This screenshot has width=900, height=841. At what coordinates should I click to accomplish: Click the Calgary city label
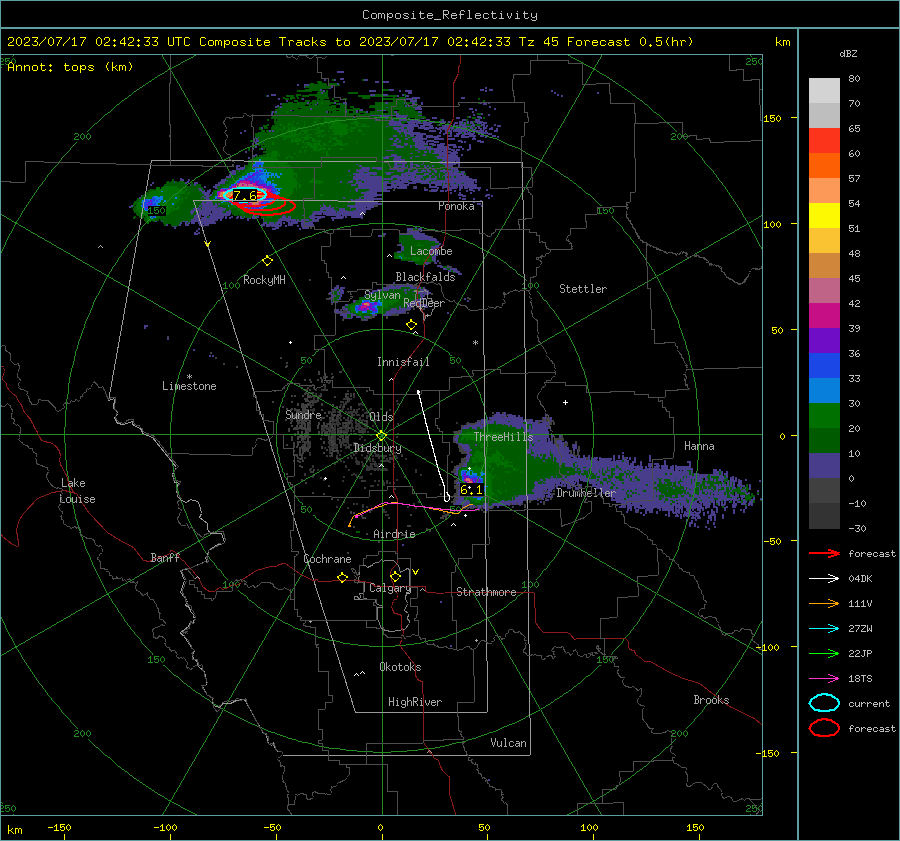pyautogui.click(x=390, y=588)
